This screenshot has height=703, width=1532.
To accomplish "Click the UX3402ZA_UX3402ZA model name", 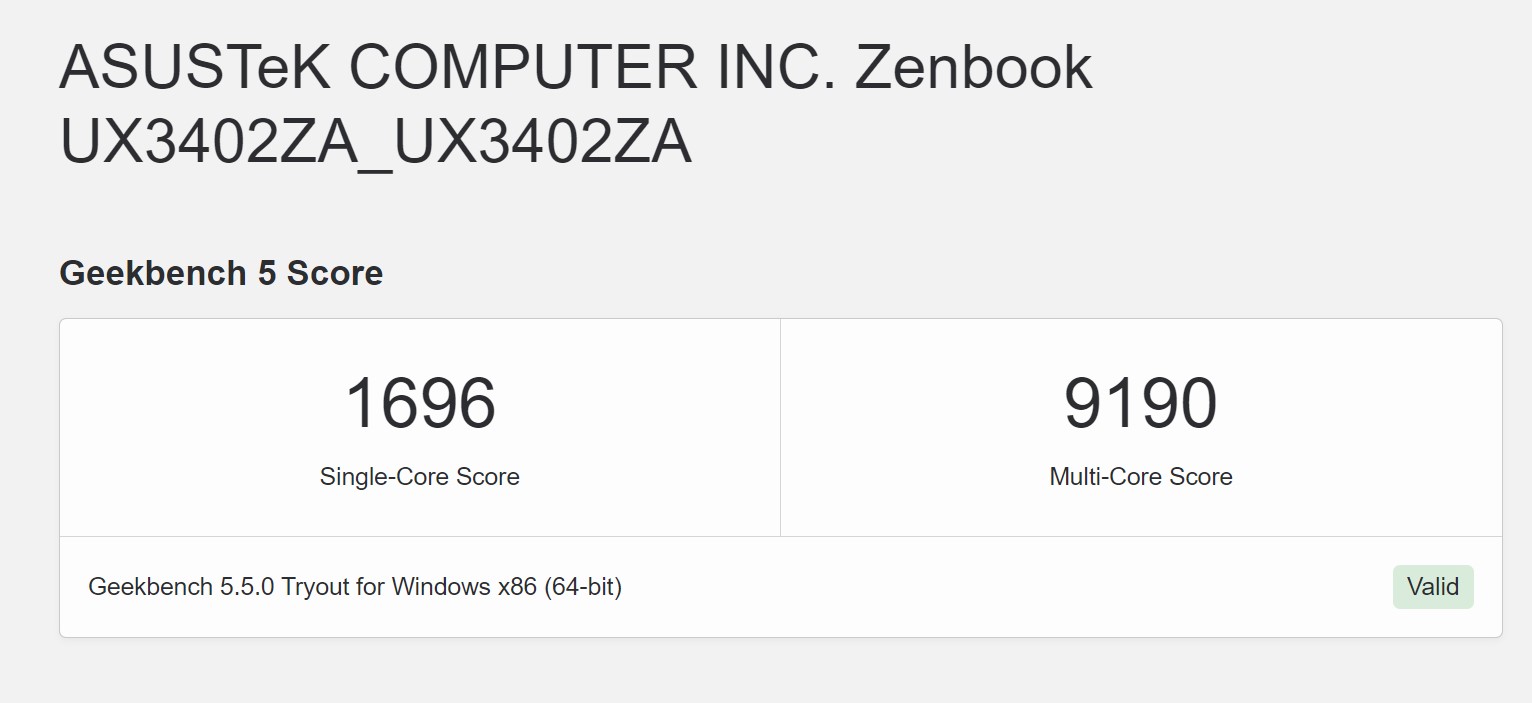I will (x=375, y=142).
